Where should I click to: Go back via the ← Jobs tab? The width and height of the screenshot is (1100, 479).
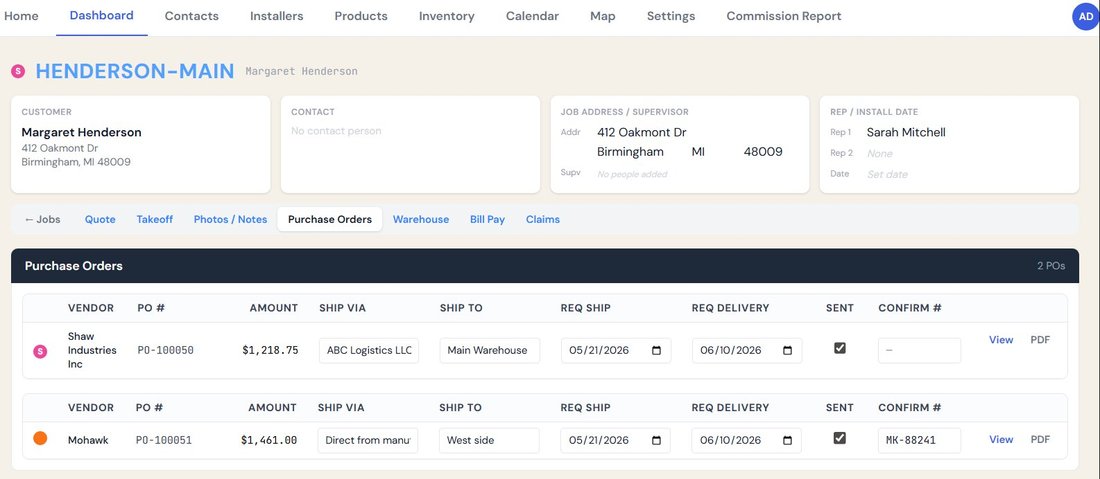point(42,220)
